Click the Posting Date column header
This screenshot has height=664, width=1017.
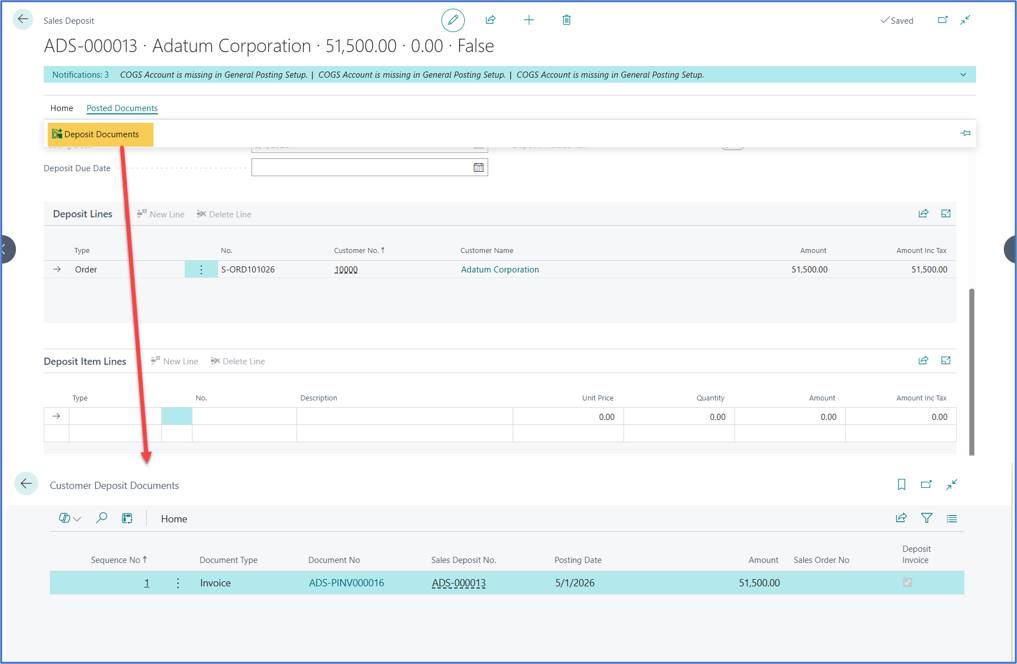[x=577, y=560]
